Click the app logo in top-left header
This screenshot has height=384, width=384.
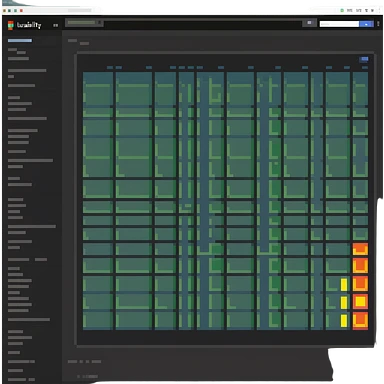pos(11,25)
